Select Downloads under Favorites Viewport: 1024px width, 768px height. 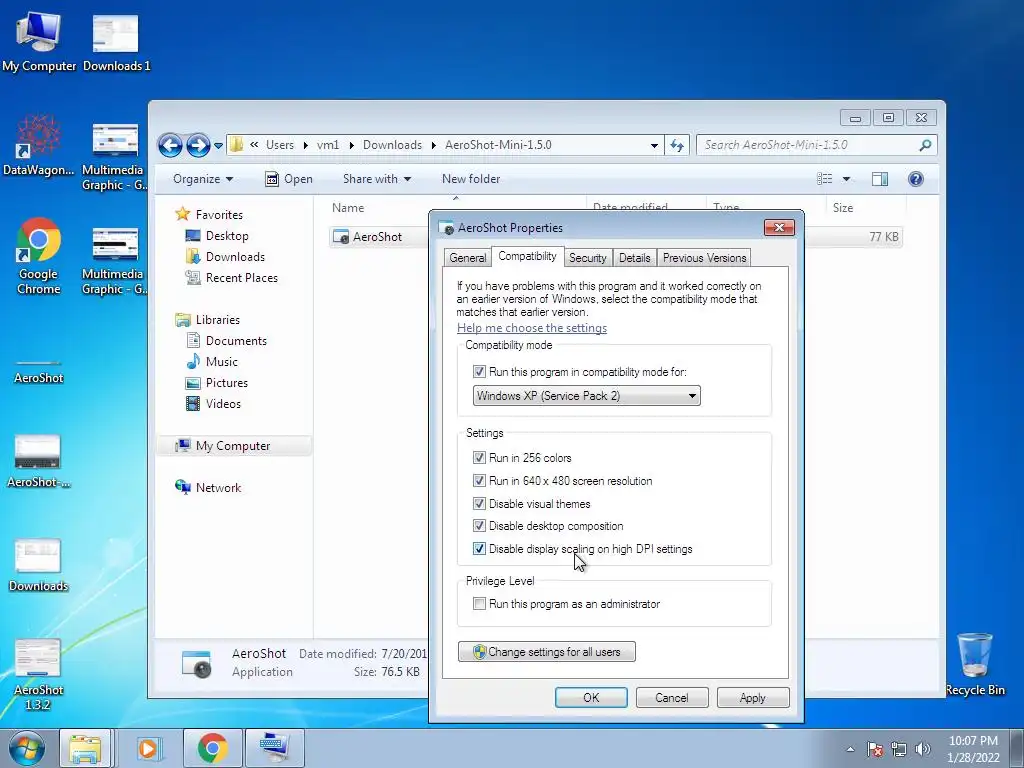click(225, 257)
